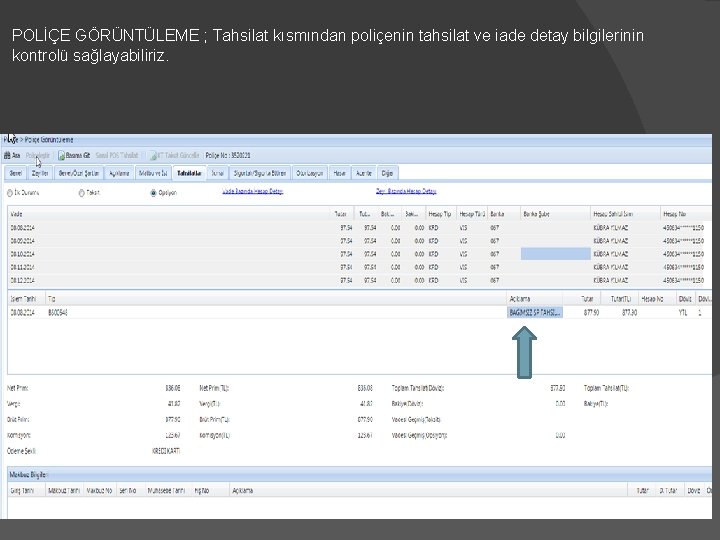Screen dimensions: 720x540
Task: Open the Tahsilatlar tab
Action: click(189, 173)
